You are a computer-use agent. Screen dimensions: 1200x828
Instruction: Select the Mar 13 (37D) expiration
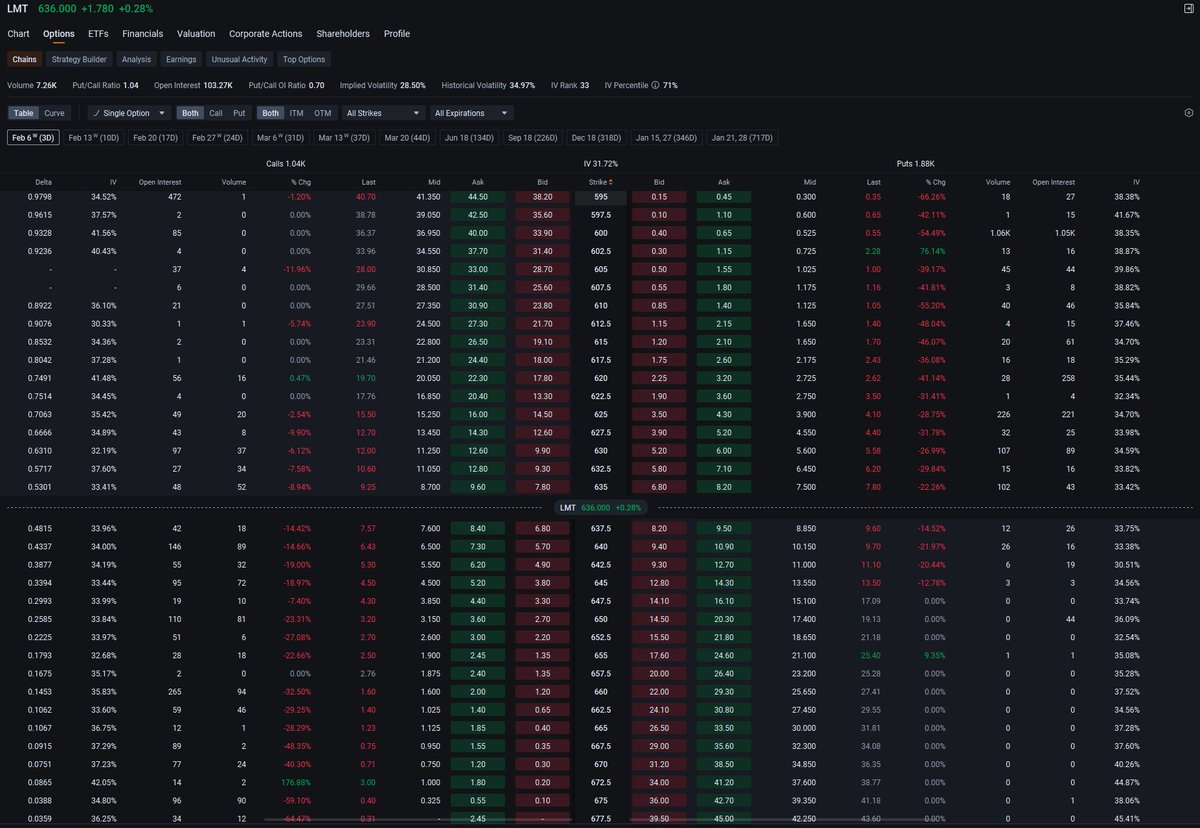click(x=344, y=138)
